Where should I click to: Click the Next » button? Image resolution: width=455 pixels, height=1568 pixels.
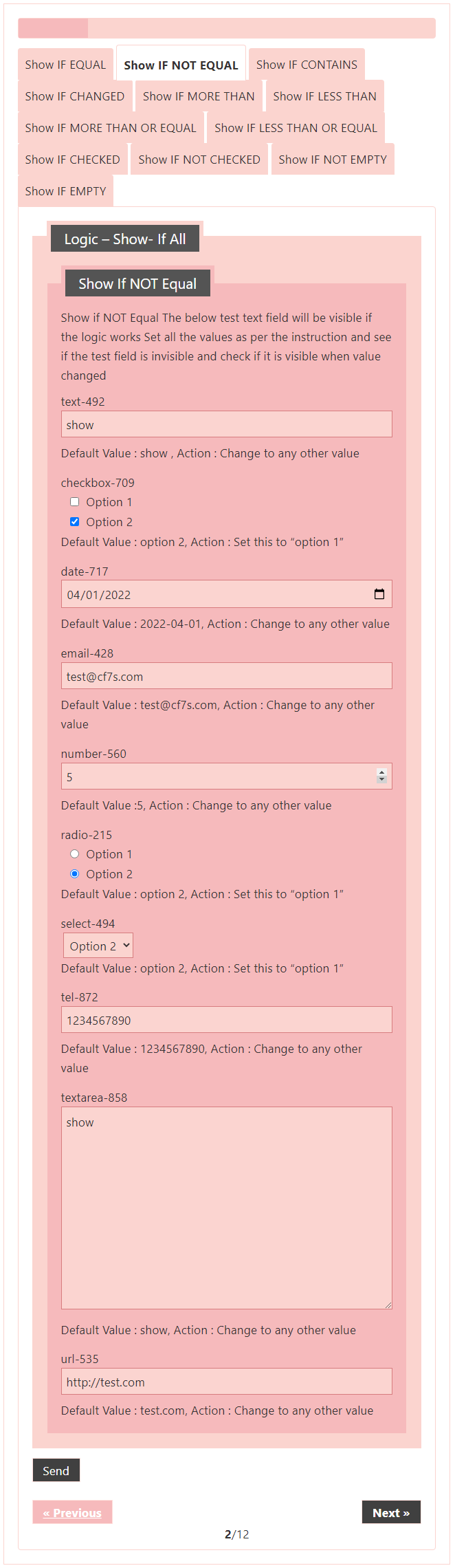[391, 1512]
